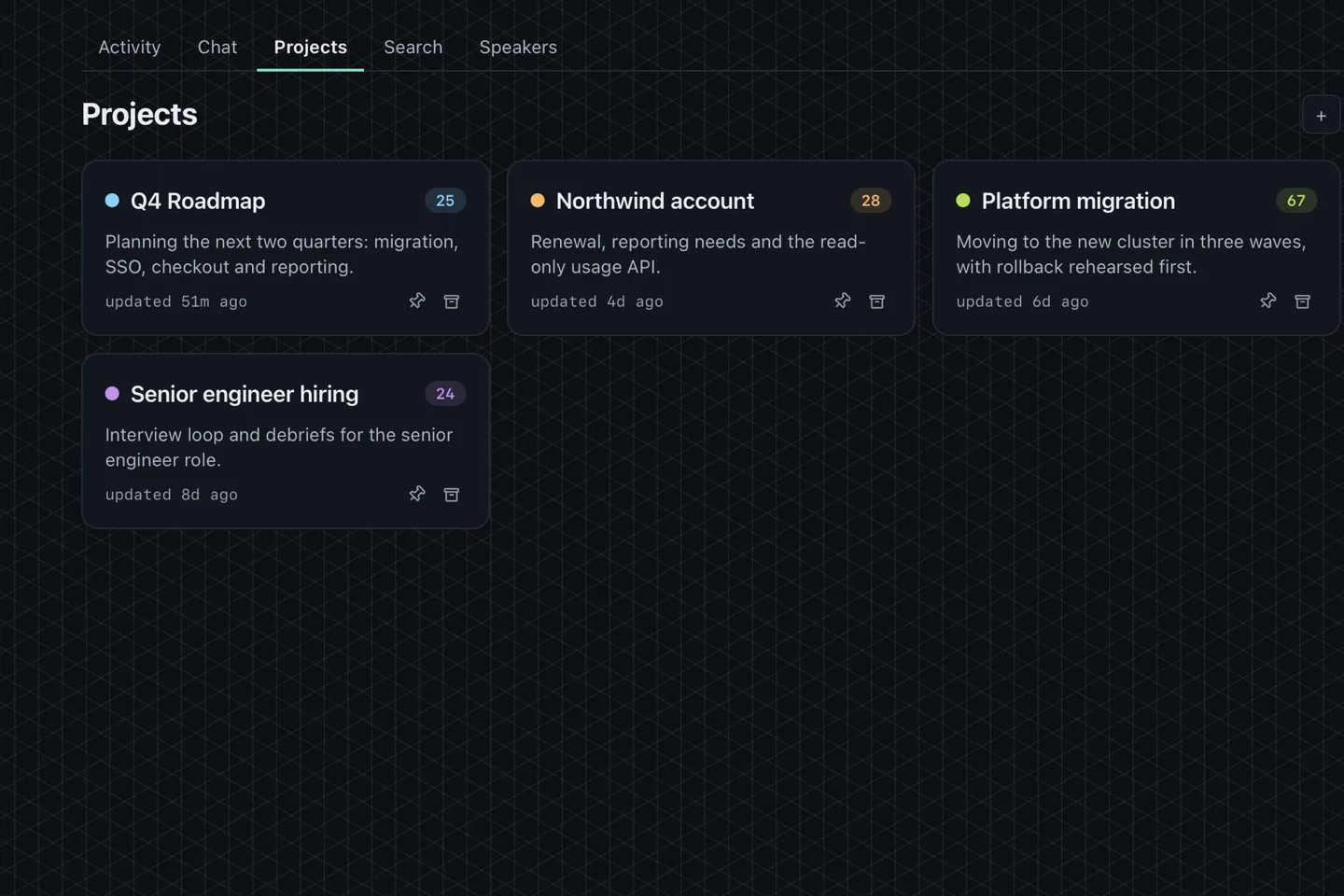The image size is (1344, 896).
Task: Pin the Northwind account project
Action: 843,301
